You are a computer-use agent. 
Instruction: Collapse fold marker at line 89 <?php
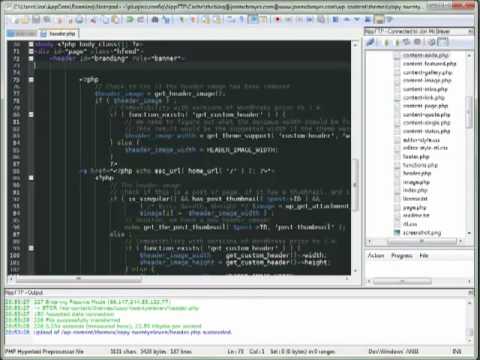tap(31, 178)
